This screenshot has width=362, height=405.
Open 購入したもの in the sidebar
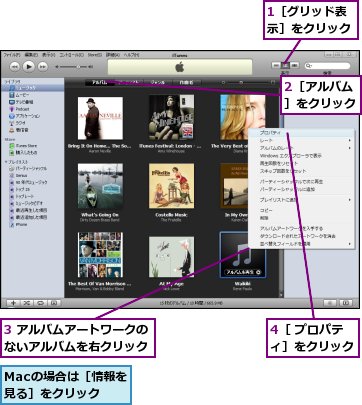(32, 153)
